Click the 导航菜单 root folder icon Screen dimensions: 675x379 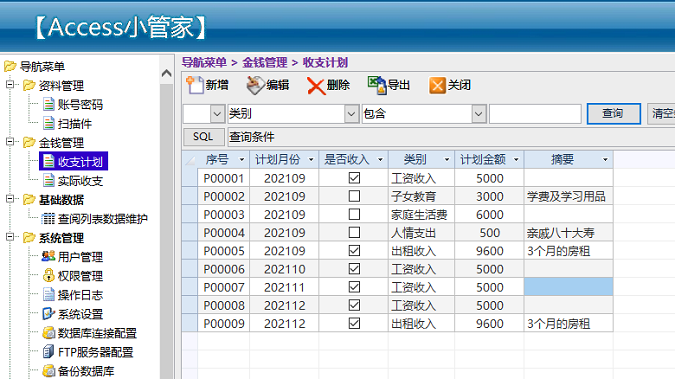coord(10,66)
